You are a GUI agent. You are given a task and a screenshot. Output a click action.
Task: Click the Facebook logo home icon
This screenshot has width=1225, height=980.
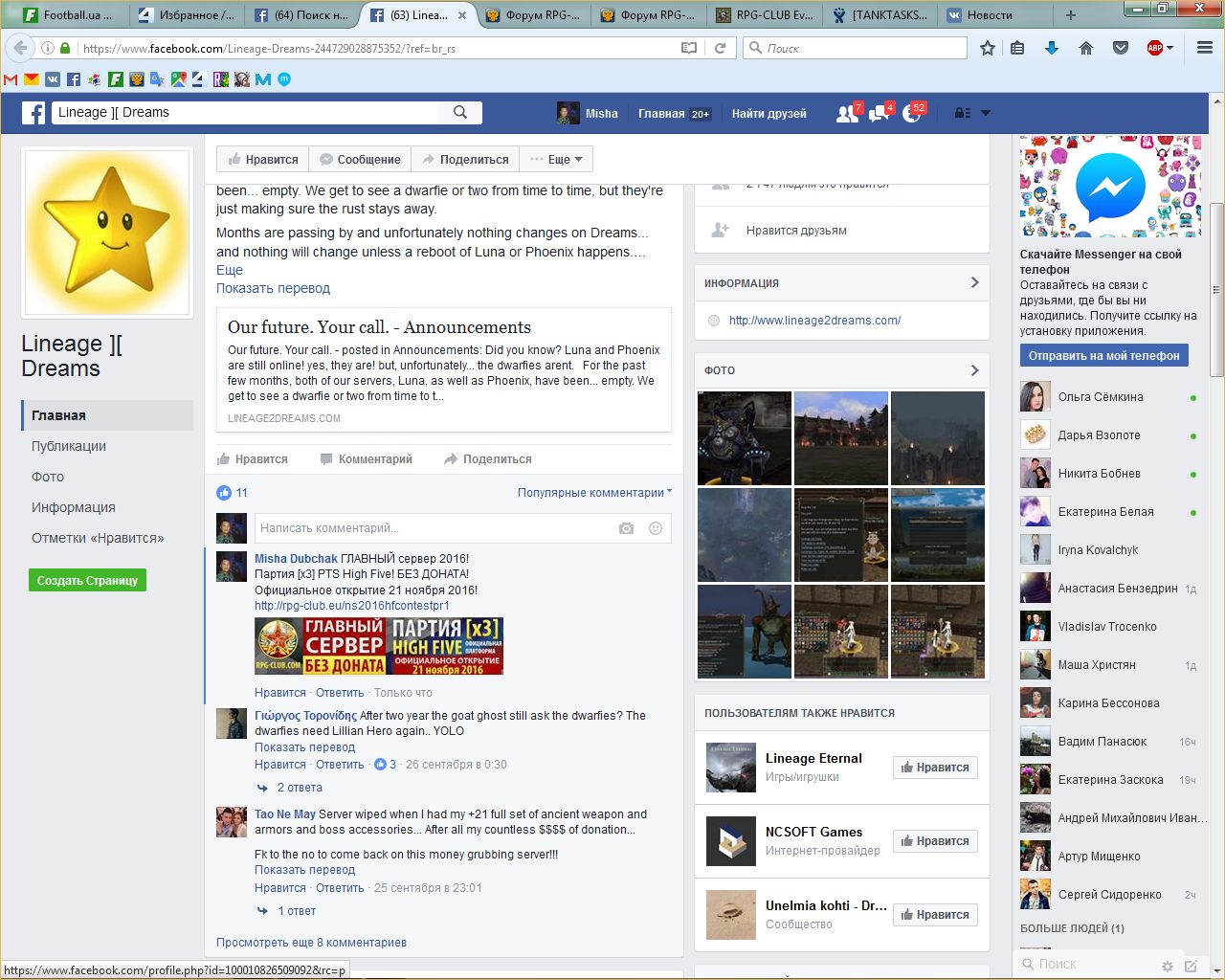click(x=33, y=113)
